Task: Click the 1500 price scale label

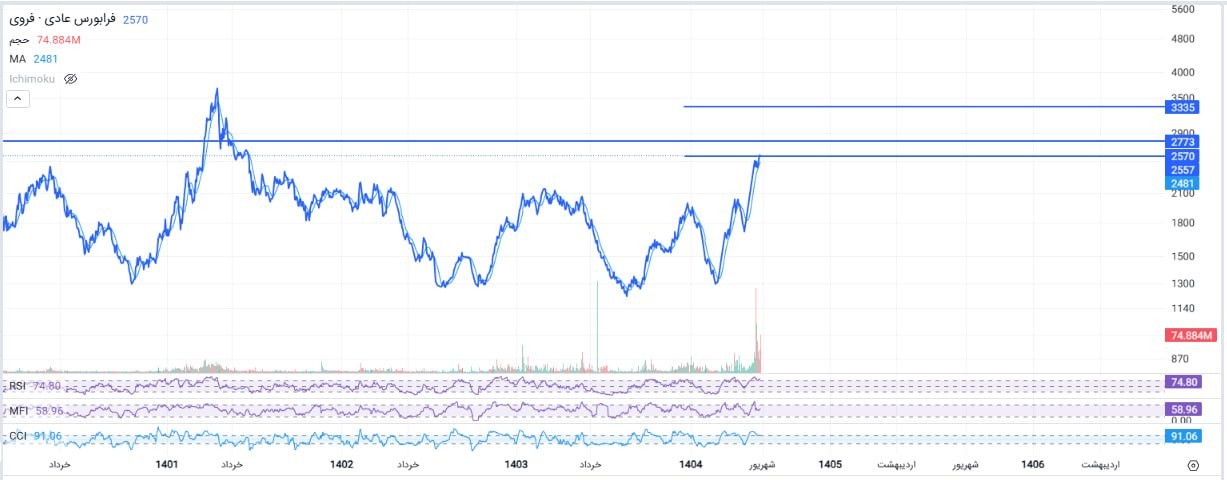Action: click(1182, 256)
